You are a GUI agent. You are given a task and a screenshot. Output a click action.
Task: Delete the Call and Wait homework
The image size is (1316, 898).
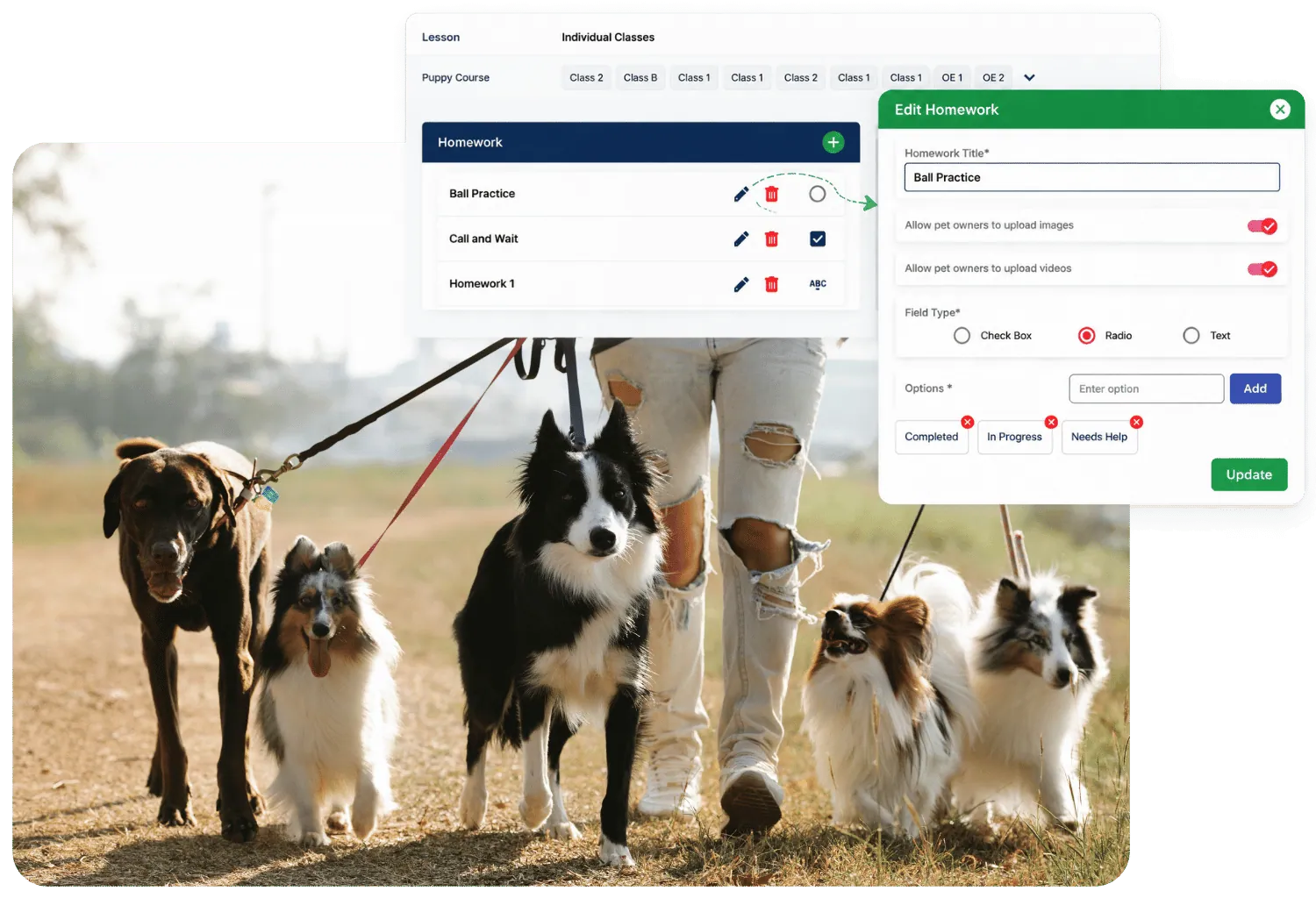click(x=771, y=239)
